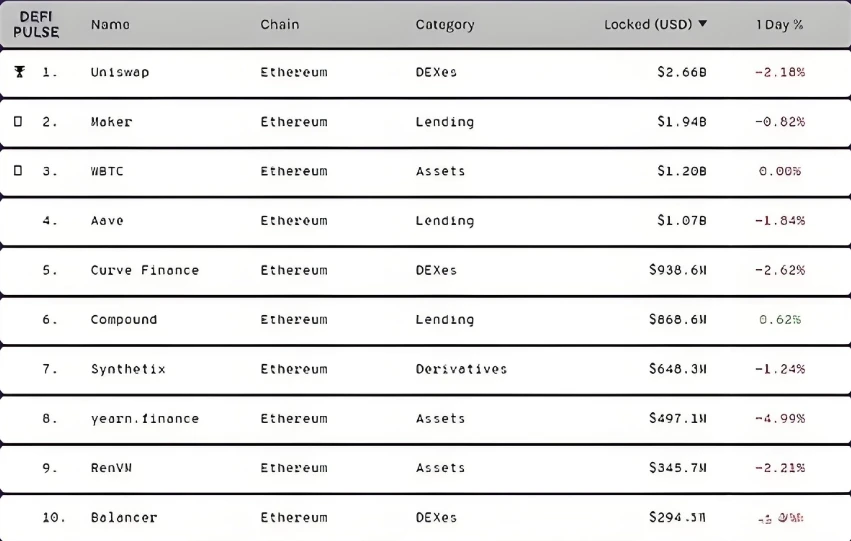Viewport: 851px width, 541px height.
Task: Sort table by Category column header
Action: click(445, 25)
